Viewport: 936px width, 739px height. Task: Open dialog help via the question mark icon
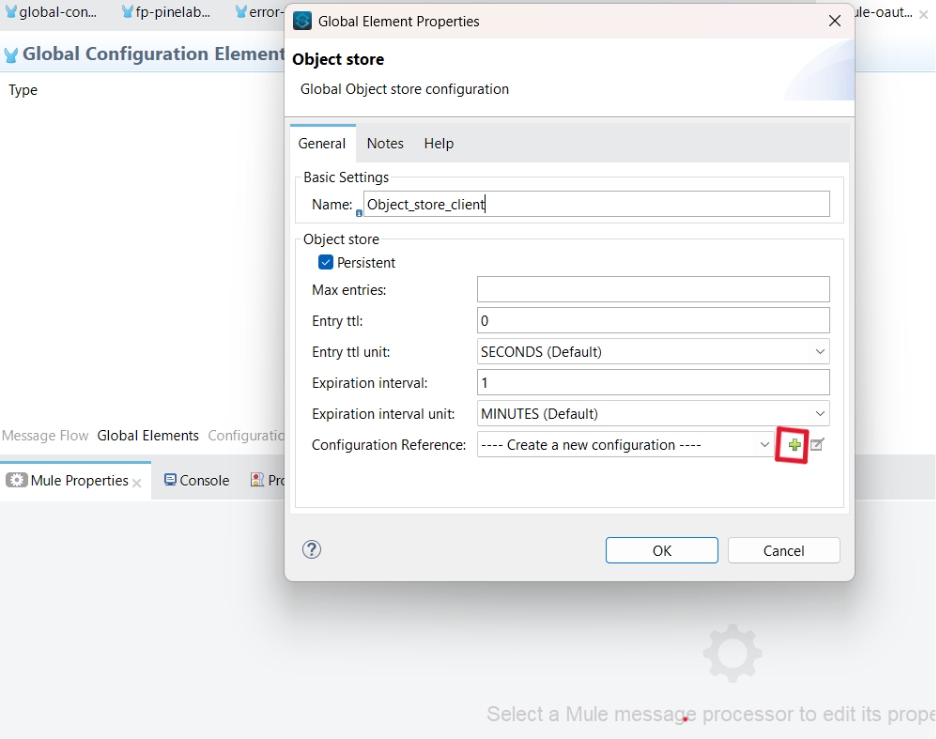(311, 549)
